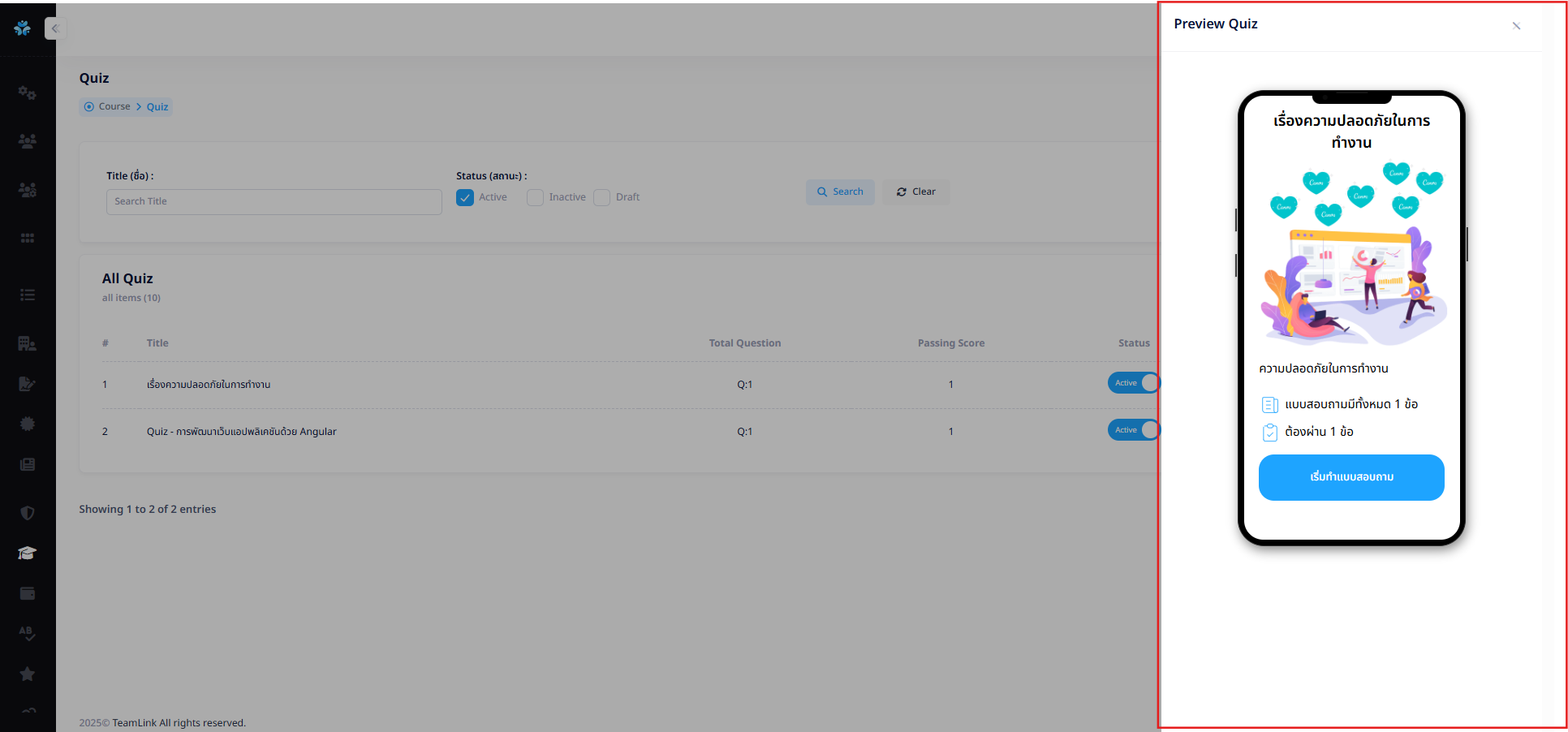Enable the Draft status checkbox
The height and width of the screenshot is (732, 1568).
click(x=601, y=198)
